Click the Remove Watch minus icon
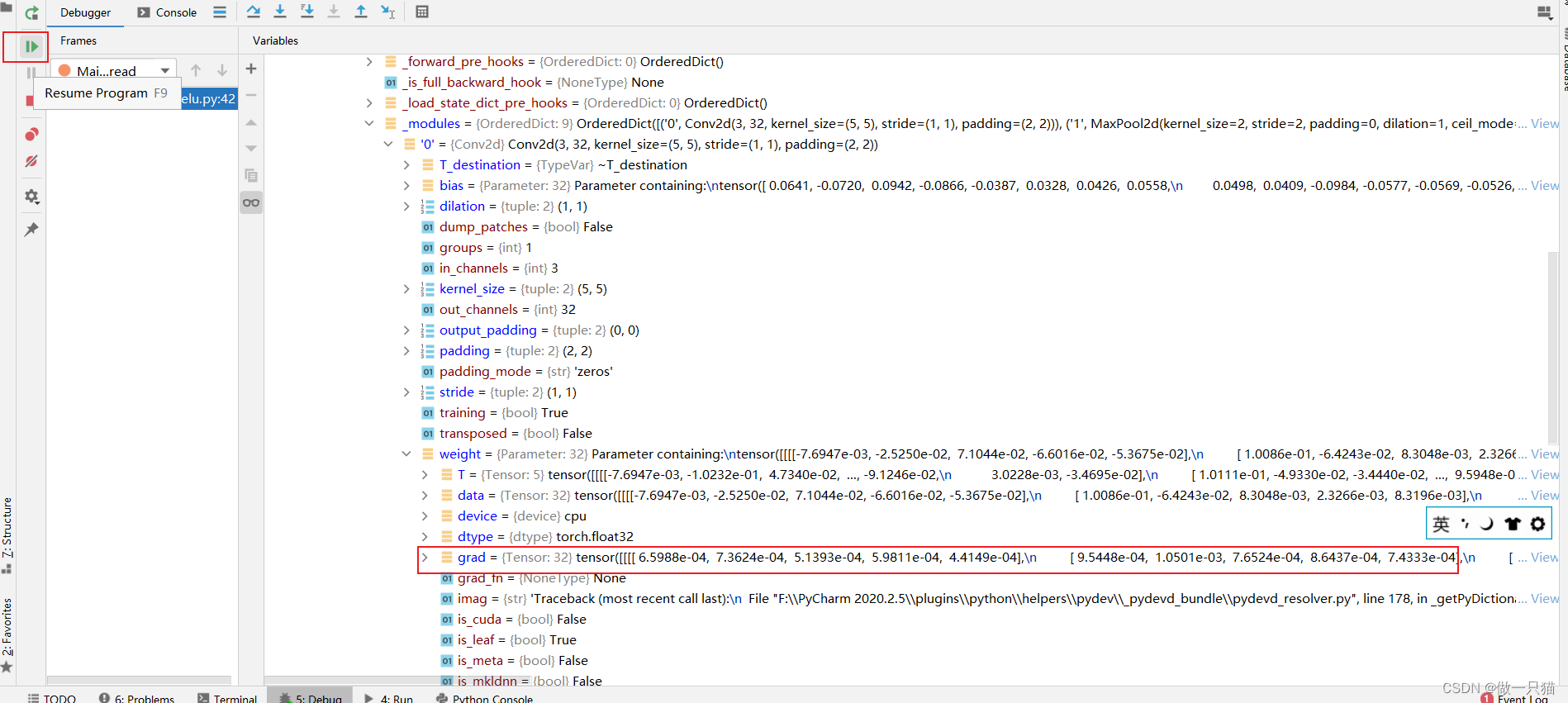This screenshot has height=703, width=1568. pos(251,95)
